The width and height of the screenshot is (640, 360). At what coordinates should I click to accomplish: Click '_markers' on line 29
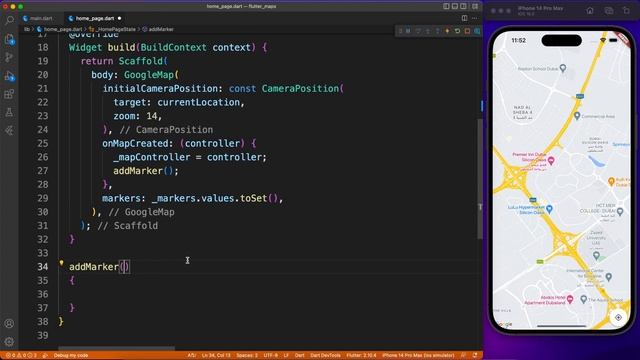[173, 198]
